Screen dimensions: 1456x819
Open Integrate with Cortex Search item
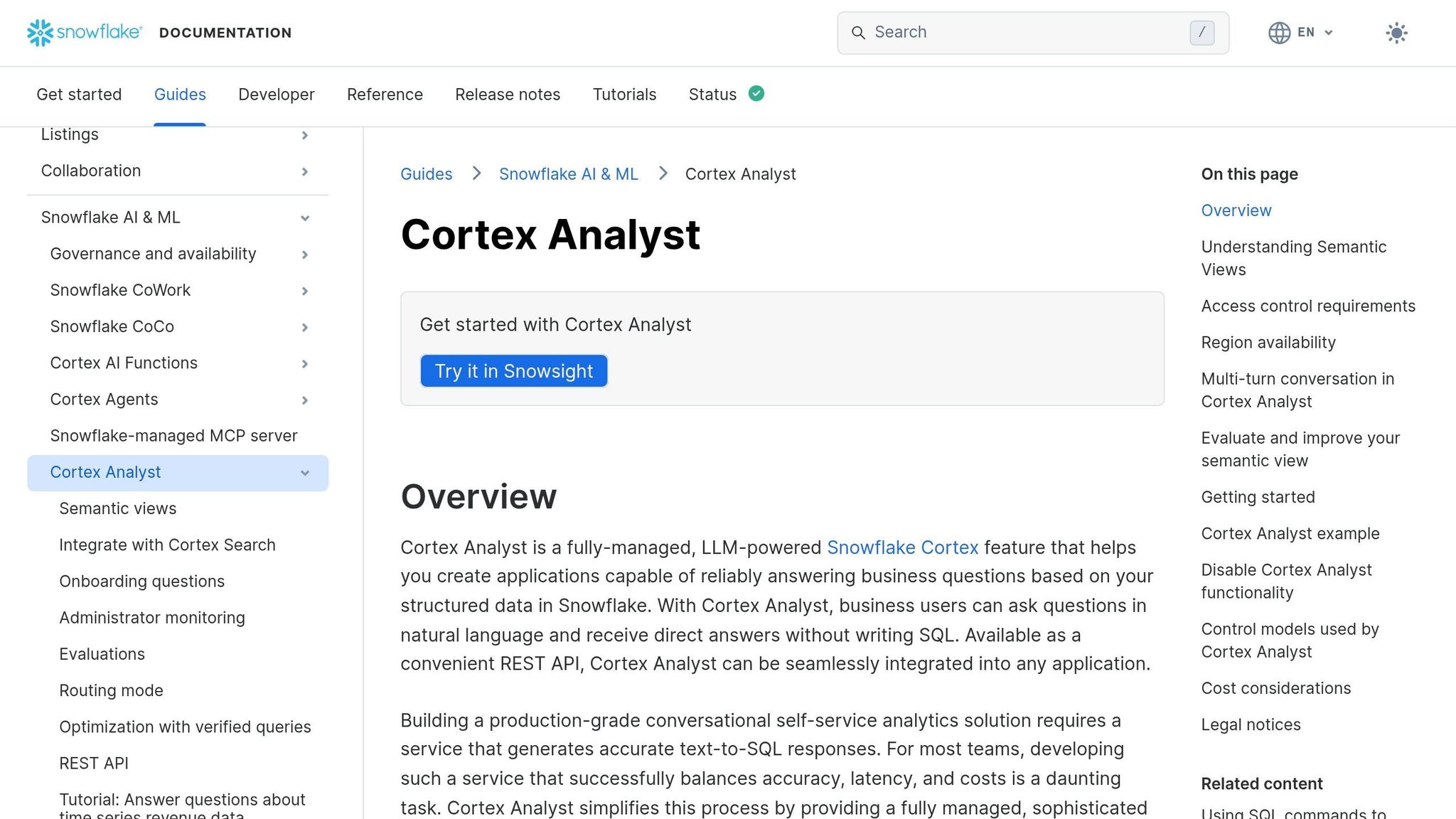tap(167, 545)
